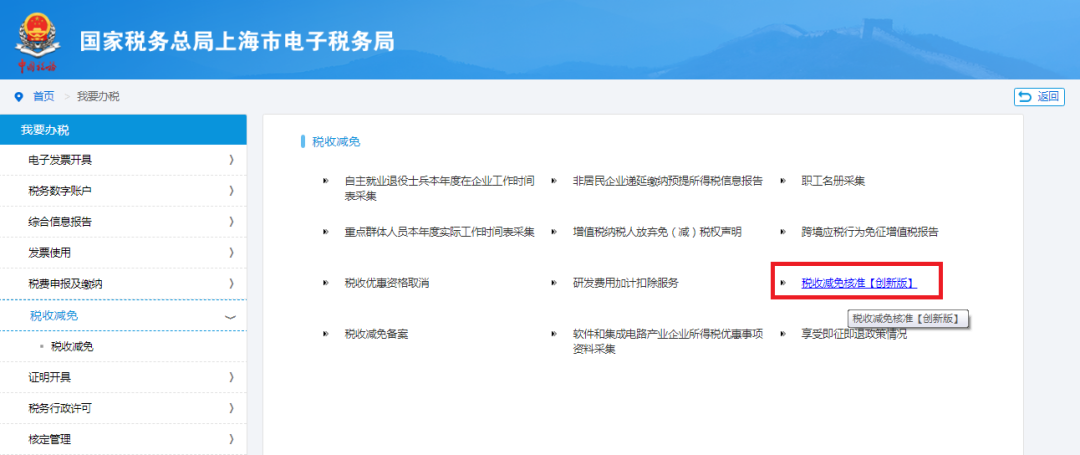Select the 税收减免 sub-item in the sidebar
Screen dimensions: 1080x455
click(79, 347)
